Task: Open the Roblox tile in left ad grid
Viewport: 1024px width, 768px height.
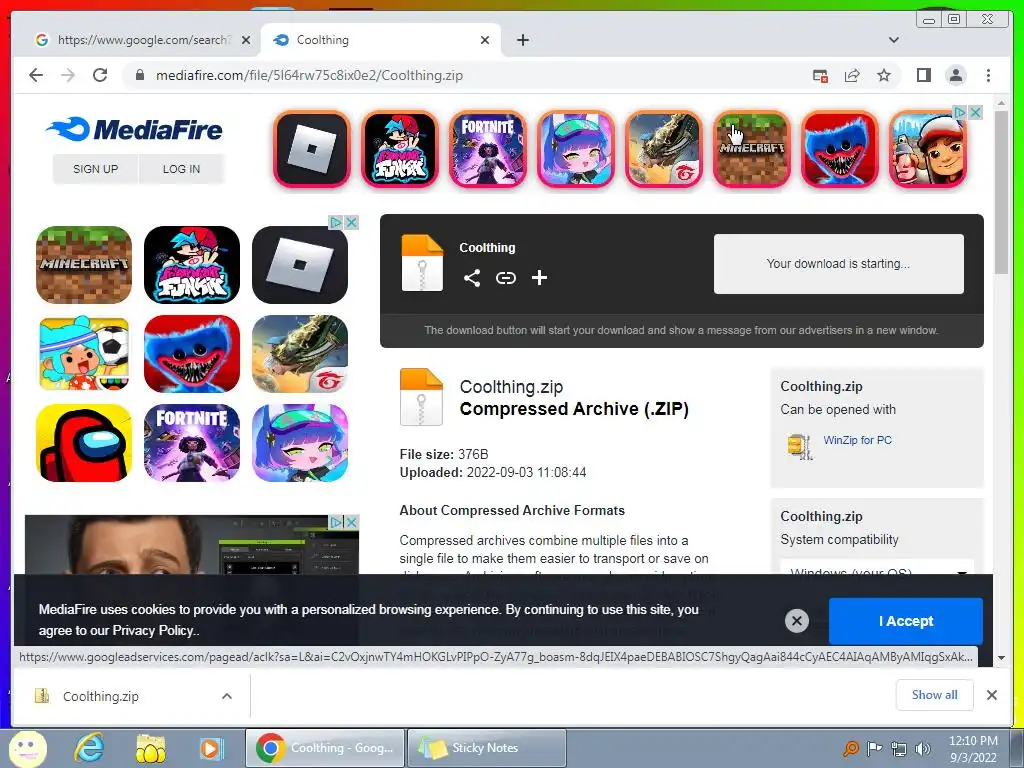Action: [300, 264]
